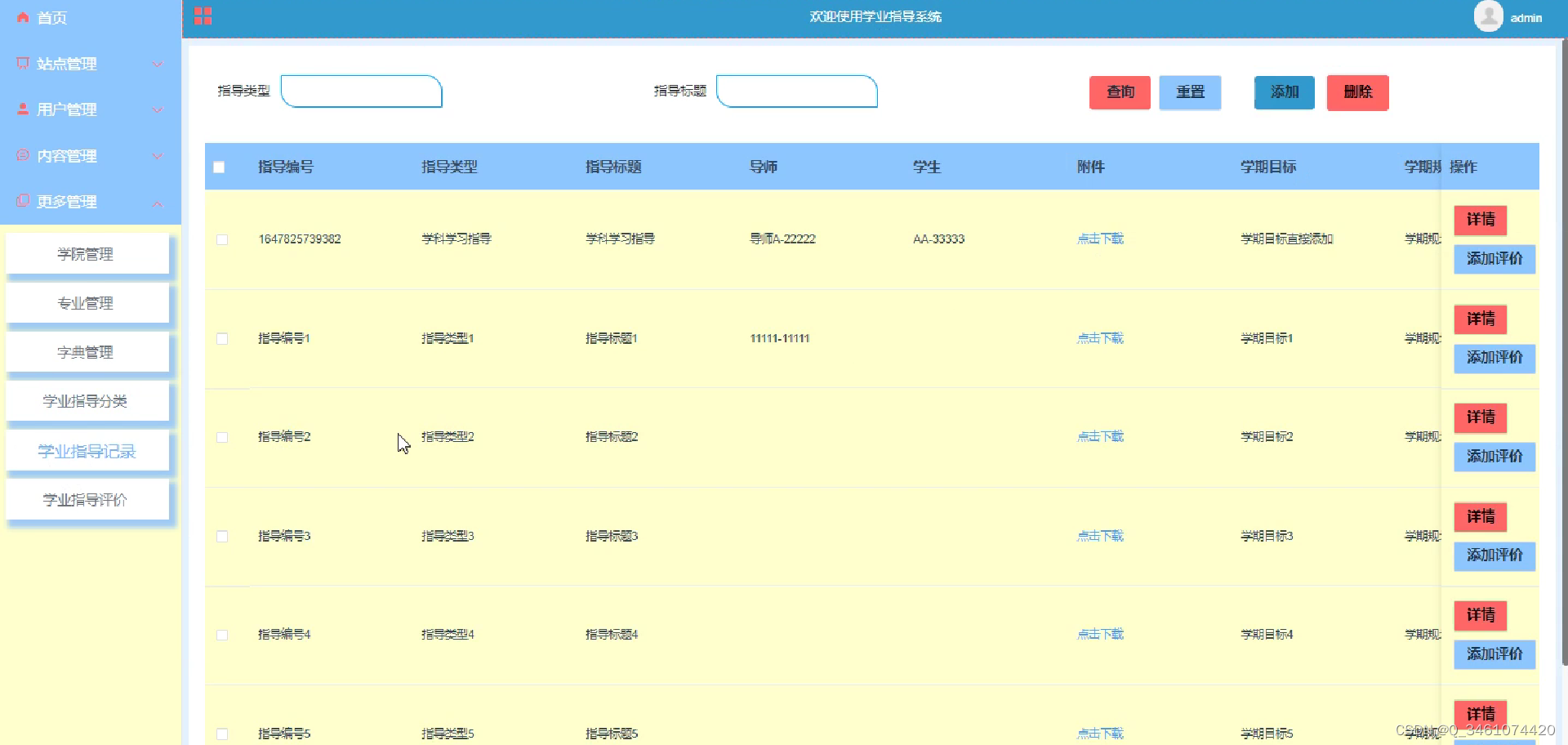Screen dimensions: 1568x745
Task: Click the 删除 delete button
Action: pos(1357,92)
